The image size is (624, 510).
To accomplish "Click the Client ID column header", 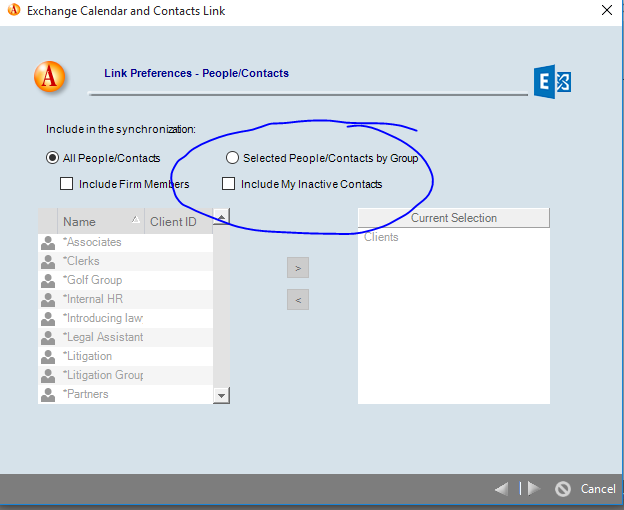I will (179, 221).
